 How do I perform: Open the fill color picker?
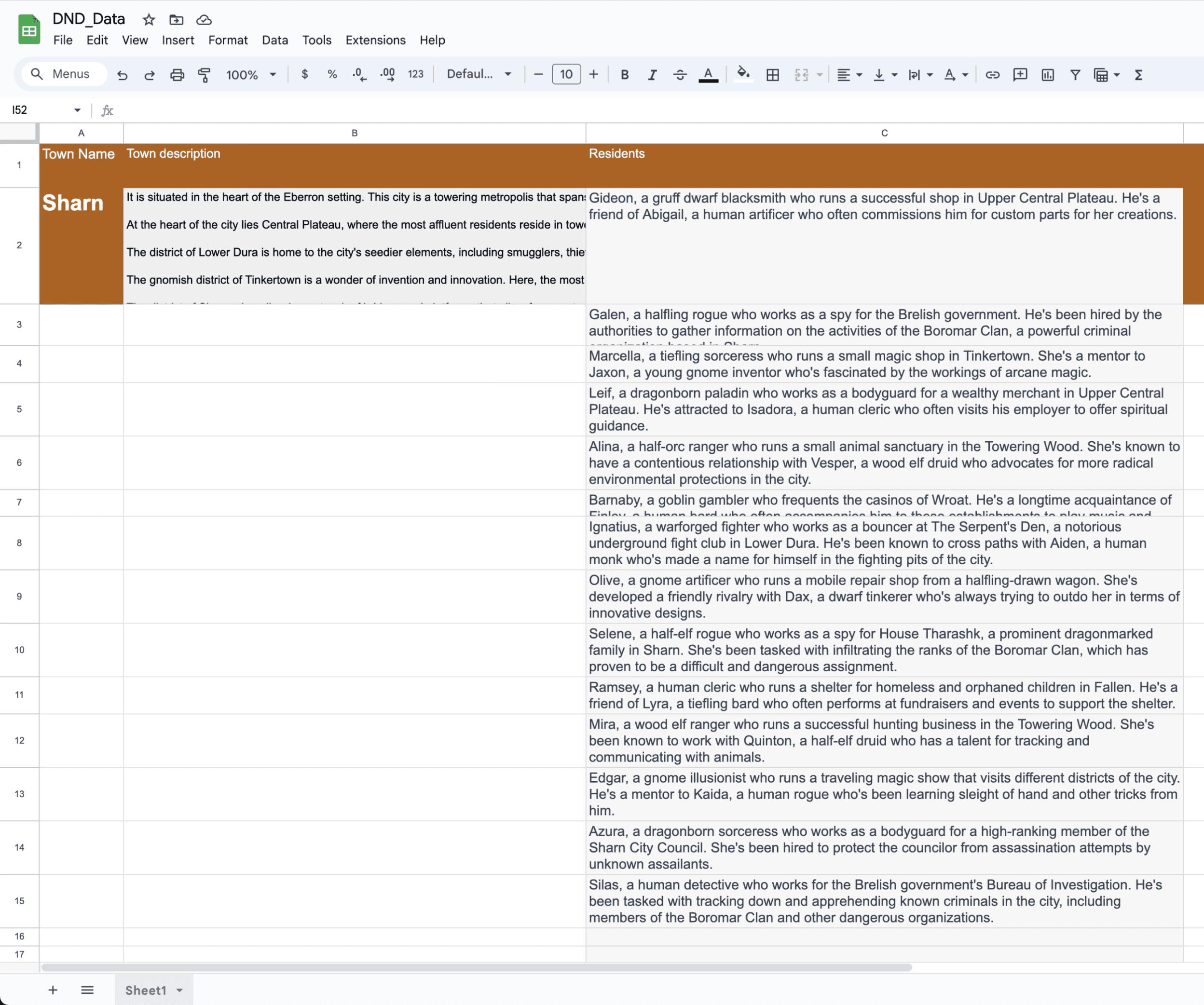coord(743,75)
